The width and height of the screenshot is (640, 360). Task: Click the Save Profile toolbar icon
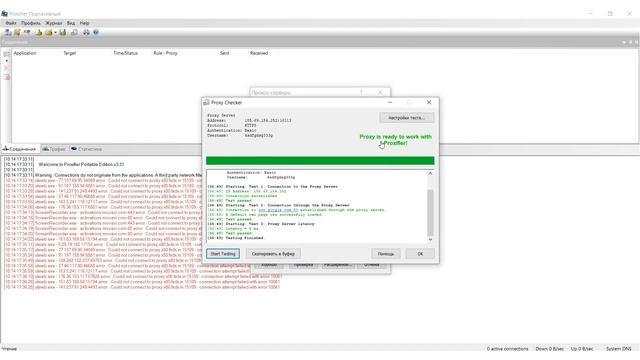(62, 32)
